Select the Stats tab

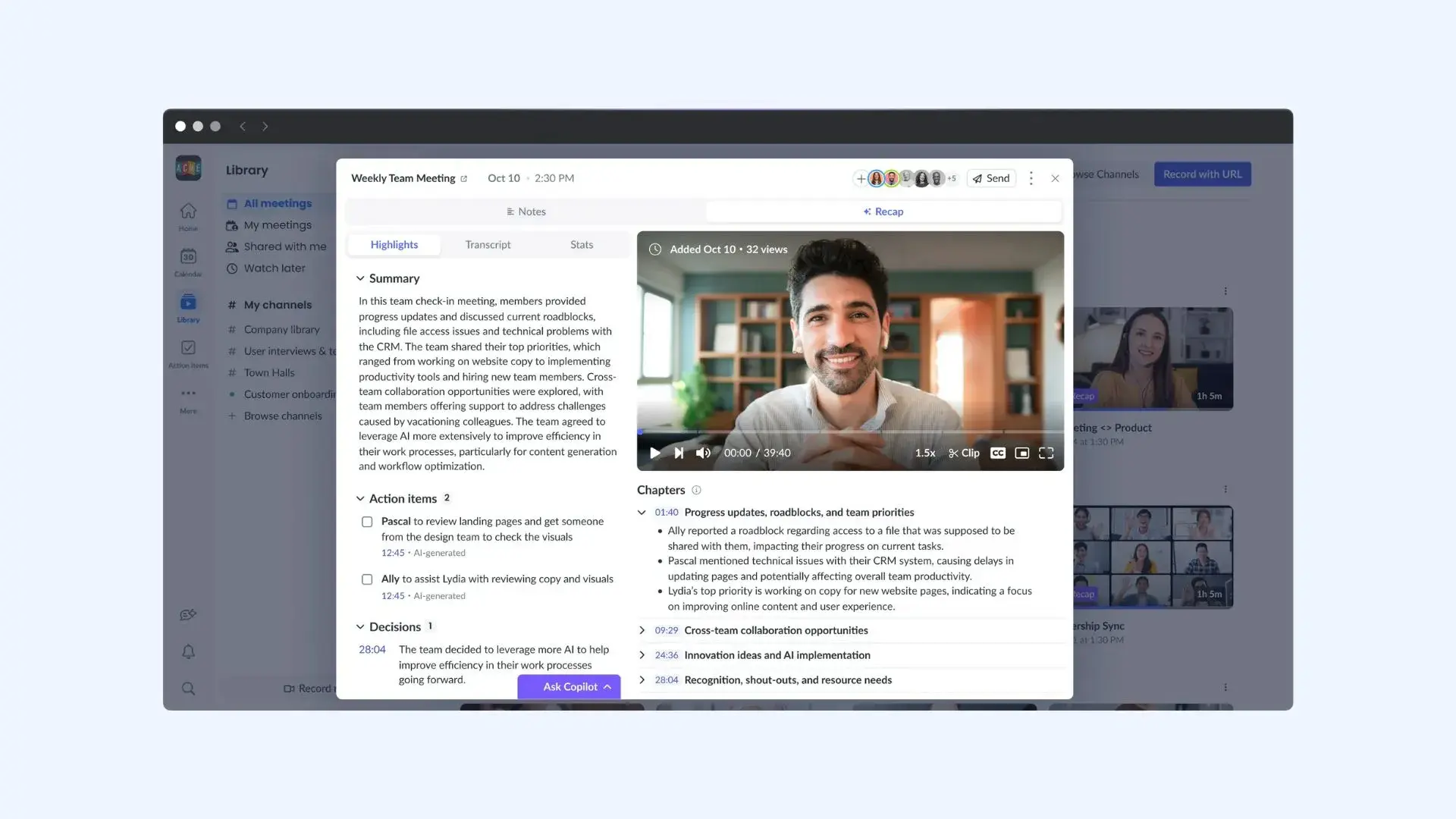pos(582,244)
